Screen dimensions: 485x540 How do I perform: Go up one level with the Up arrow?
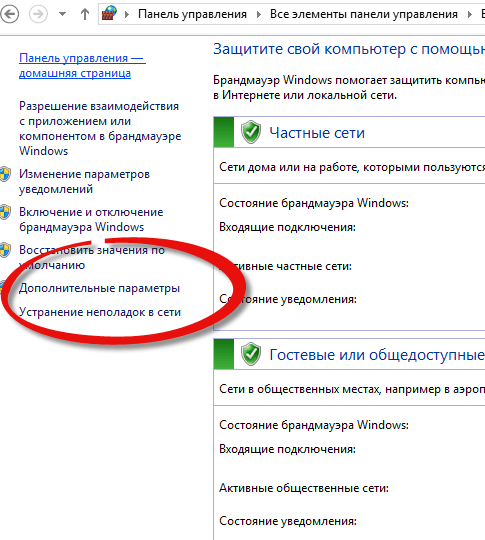(85, 14)
